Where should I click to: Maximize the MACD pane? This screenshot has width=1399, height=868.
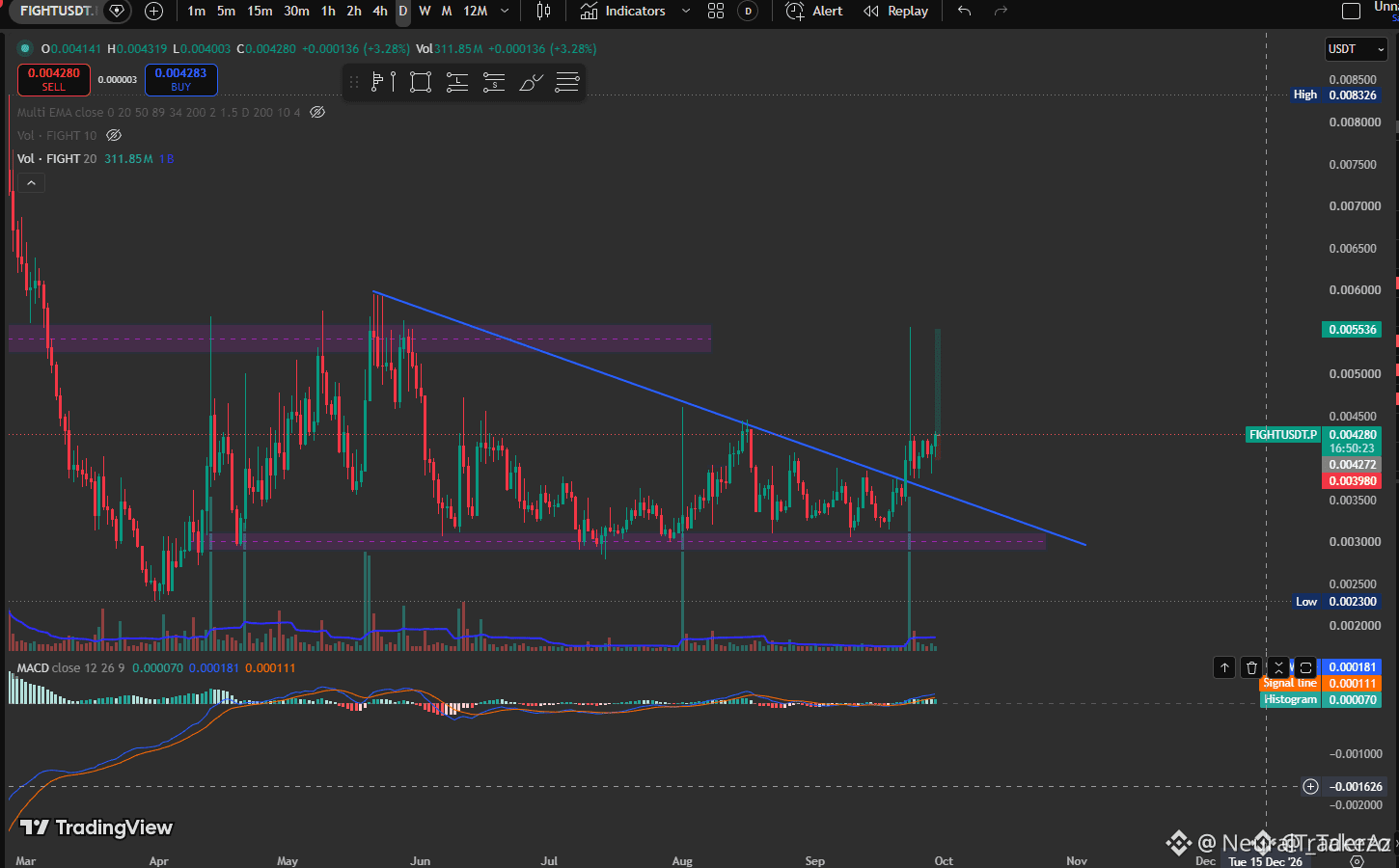(x=1305, y=667)
